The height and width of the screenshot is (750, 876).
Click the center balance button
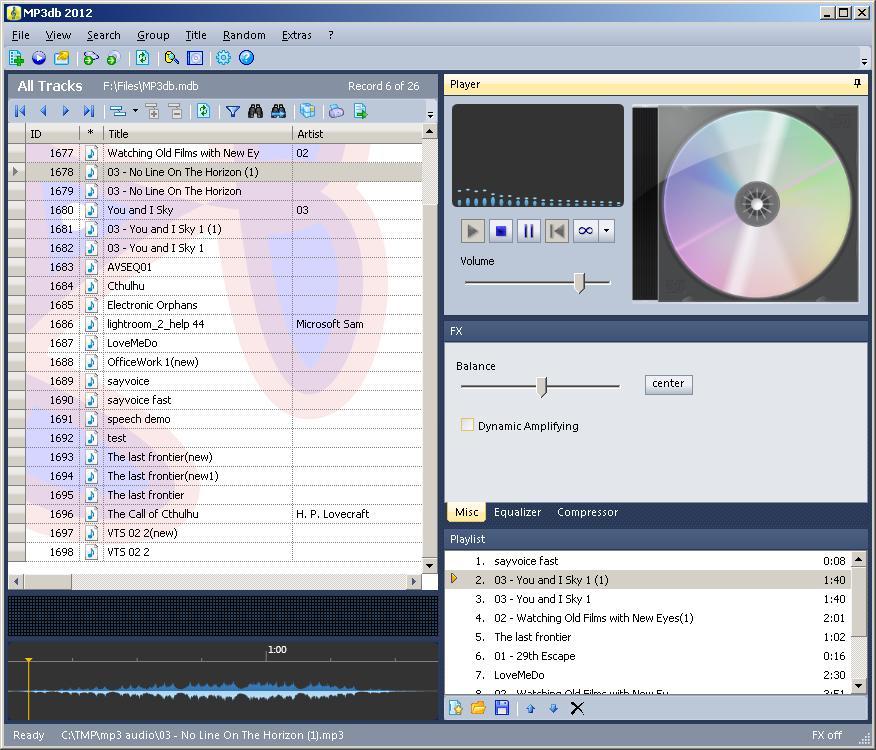668,384
